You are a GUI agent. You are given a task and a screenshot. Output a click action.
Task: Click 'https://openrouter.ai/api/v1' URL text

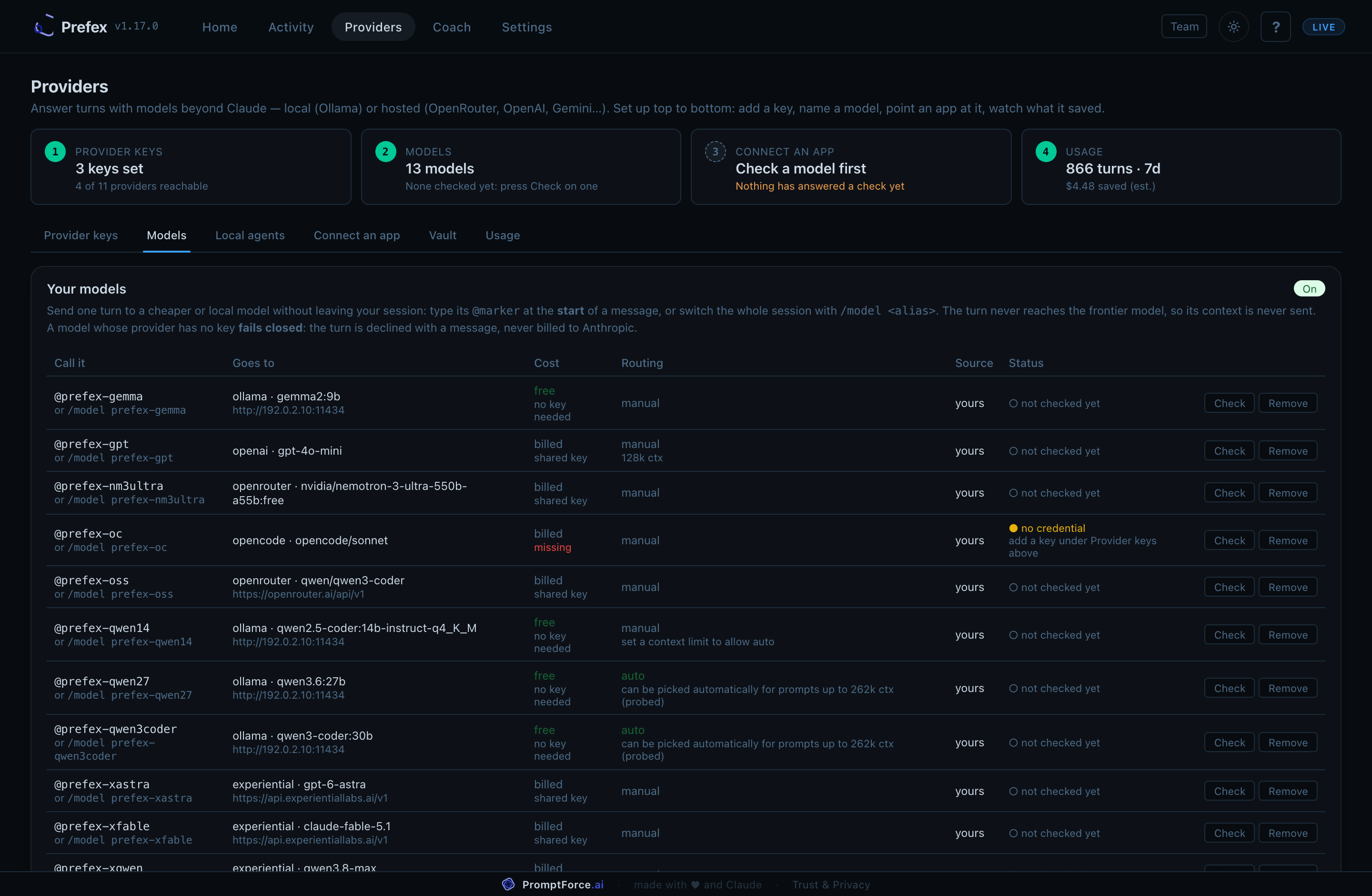coord(298,594)
